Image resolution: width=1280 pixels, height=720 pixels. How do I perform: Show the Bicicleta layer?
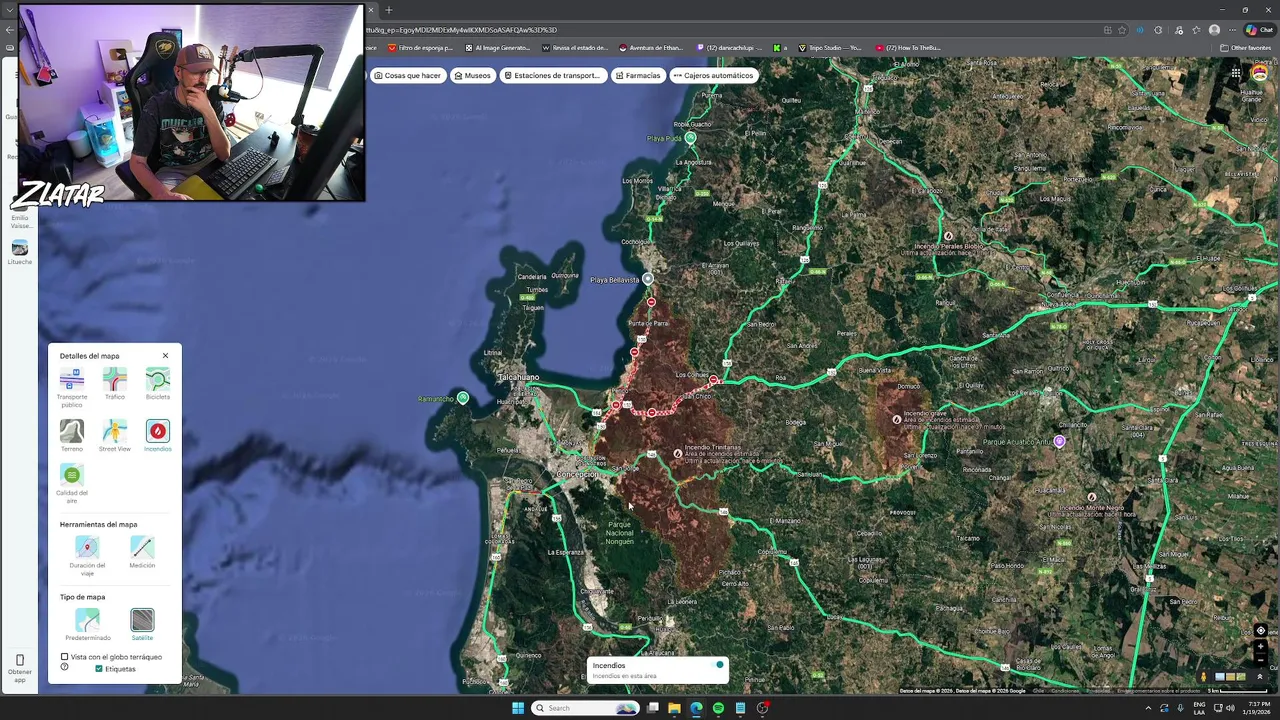[158, 379]
